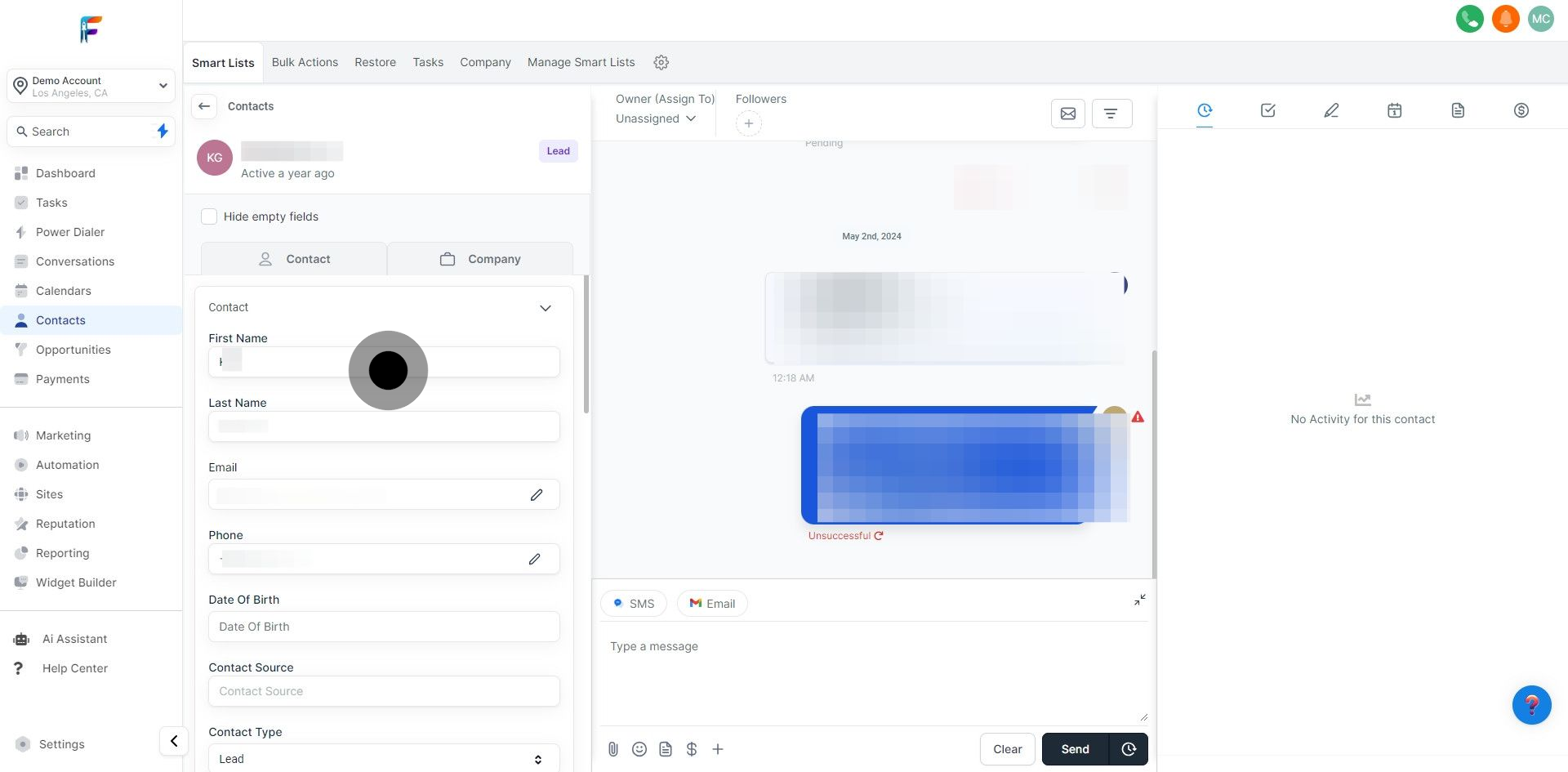The width and height of the screenshot is (1568, 772).
Task: Open the calendar appointments icon in right panel
Action: coord(1394,110)
